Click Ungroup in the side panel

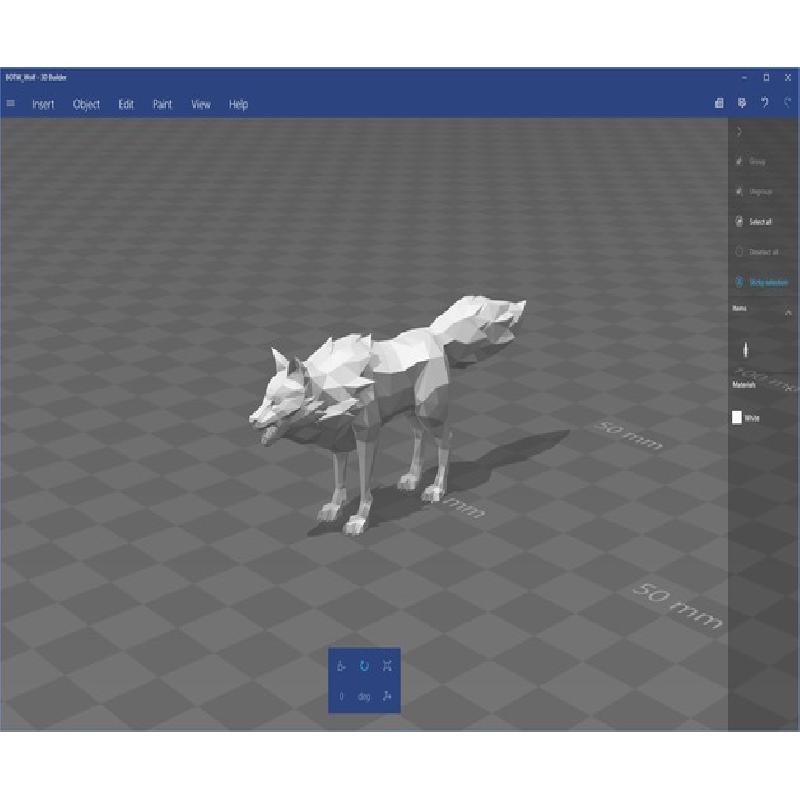pyautogui.click(x=754, y=192)
